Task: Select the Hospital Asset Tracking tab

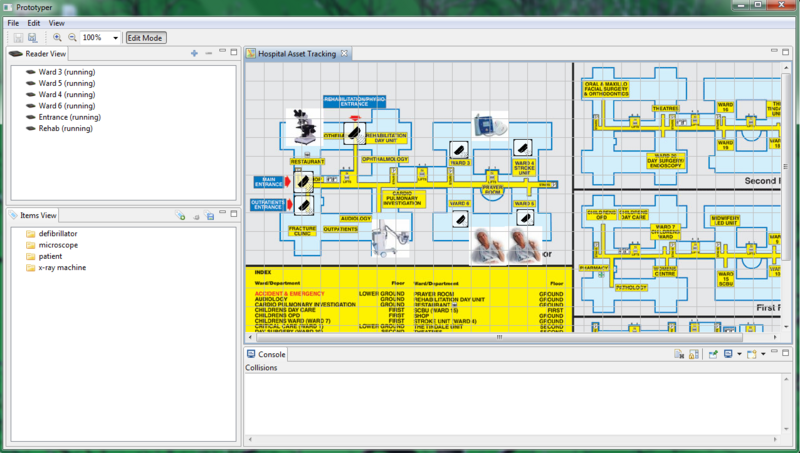Action: pyautogui.click(x=297, y=53)
